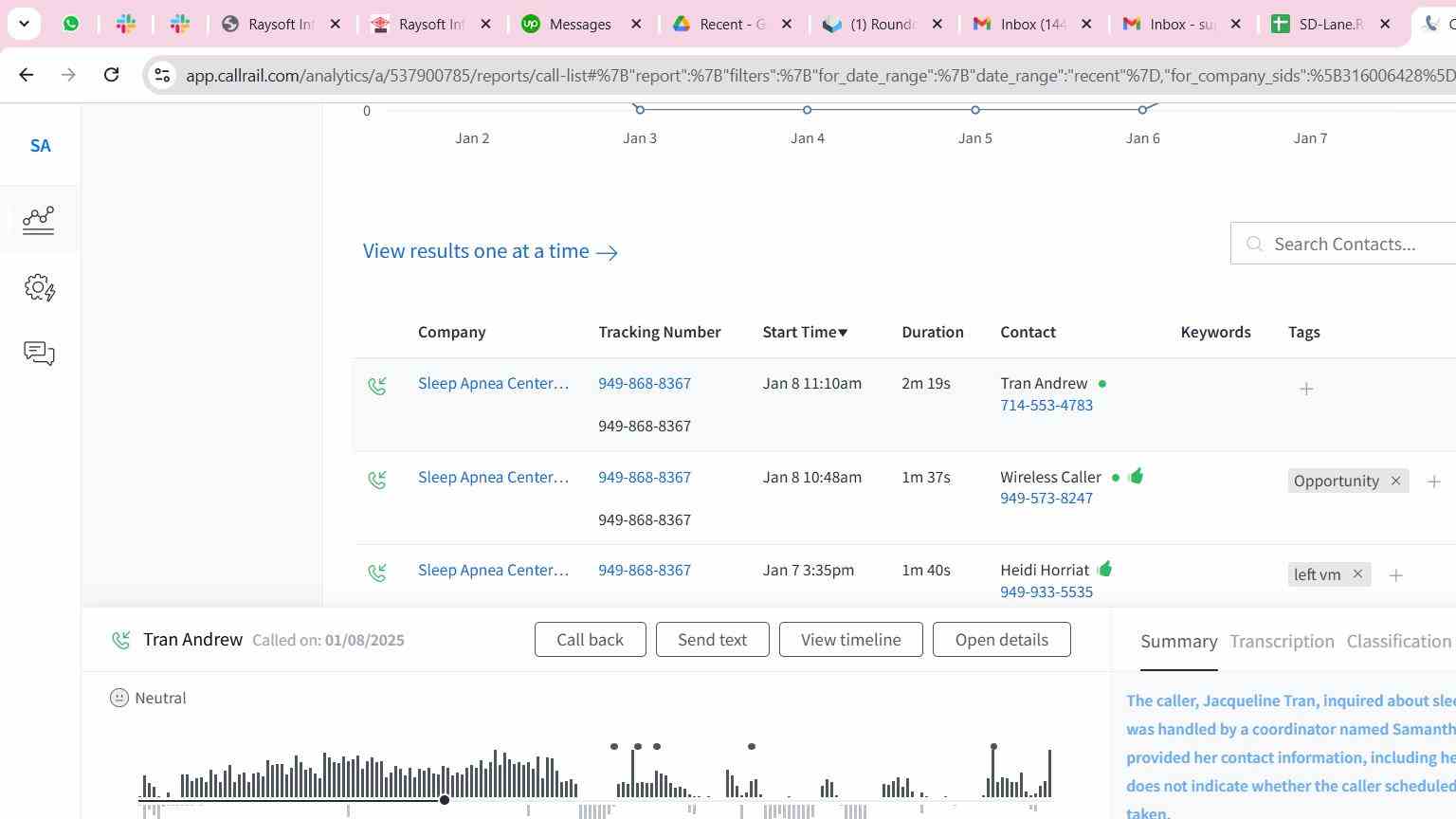Click the Duration column header
1456x819 pixels.
coord(932,332)
